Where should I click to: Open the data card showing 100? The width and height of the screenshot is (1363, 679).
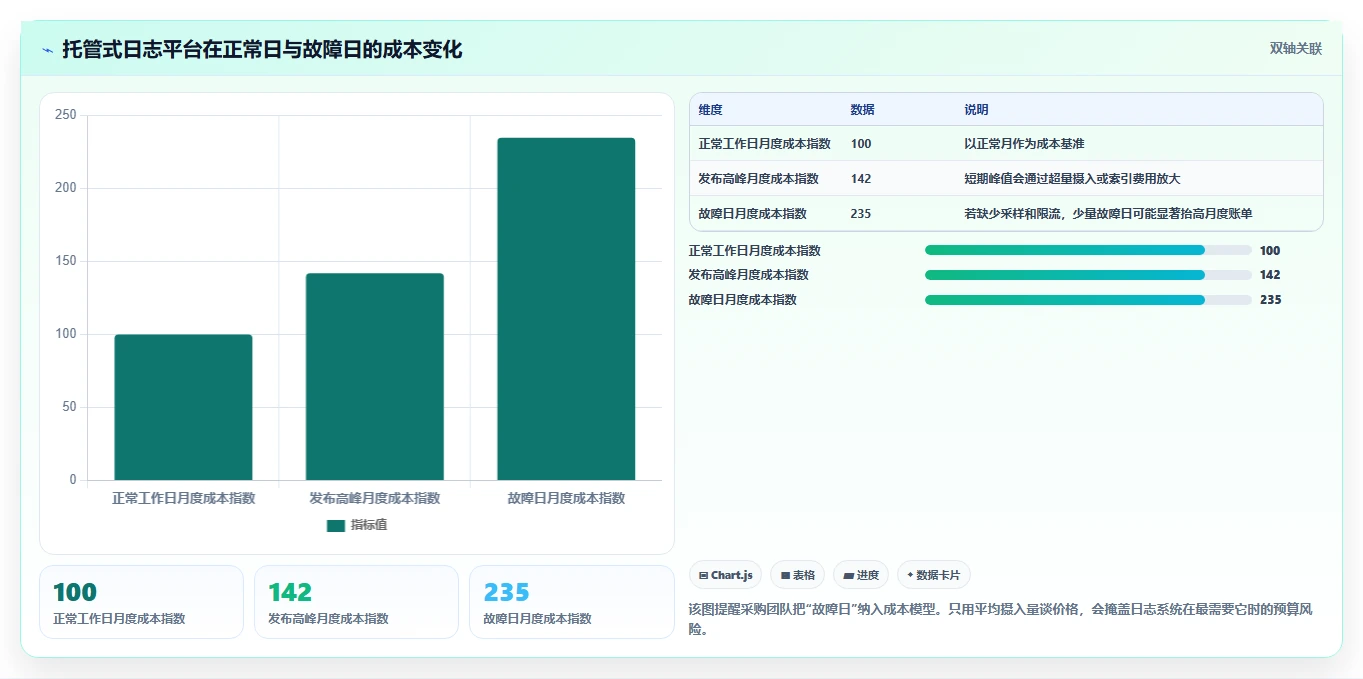pyautogui.click(x=141, y=602)
